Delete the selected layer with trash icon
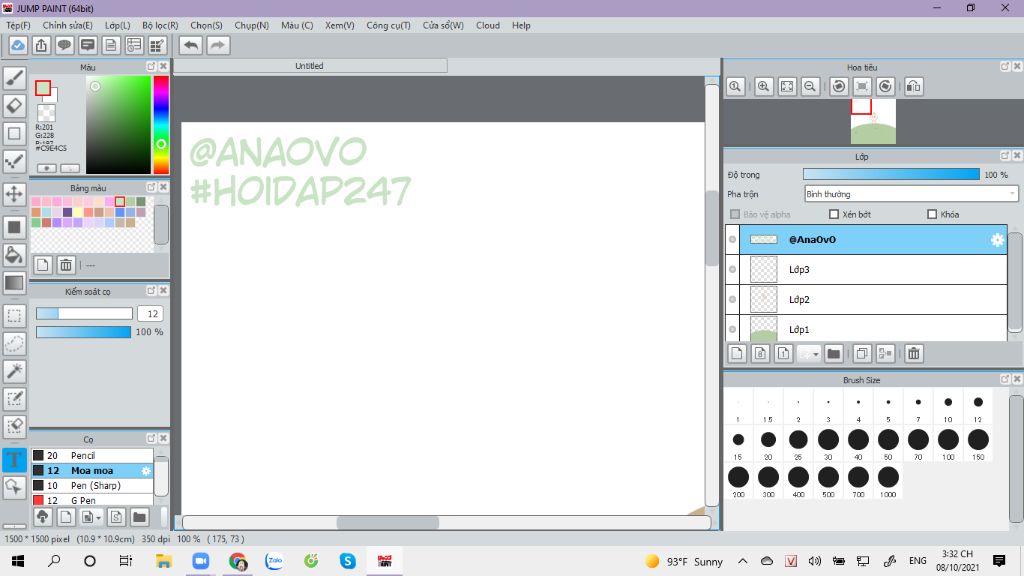Screen dimensions: 1024x576 (x=914, y=353)
